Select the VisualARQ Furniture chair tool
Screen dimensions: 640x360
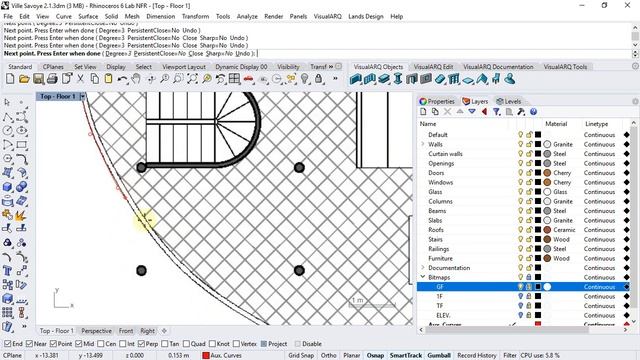(x=496, y=79)
